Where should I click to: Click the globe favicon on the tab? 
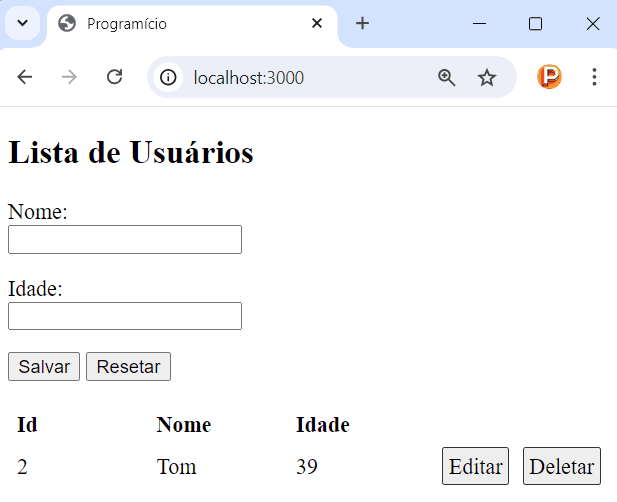click(x=67, y=23)
